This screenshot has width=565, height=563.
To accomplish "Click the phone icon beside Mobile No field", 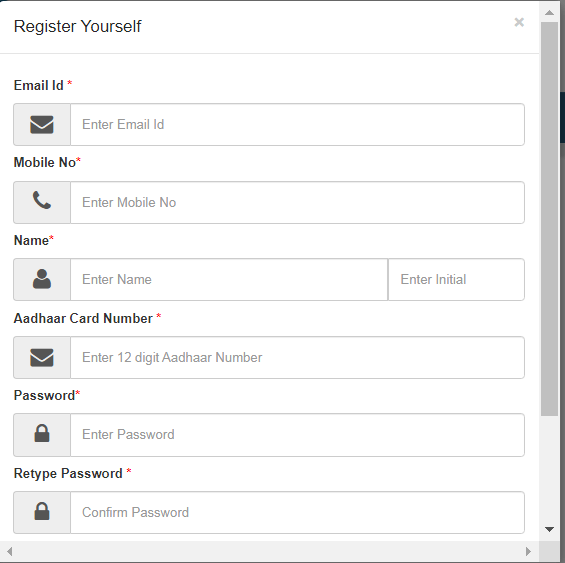I will [x=42, y=200].
